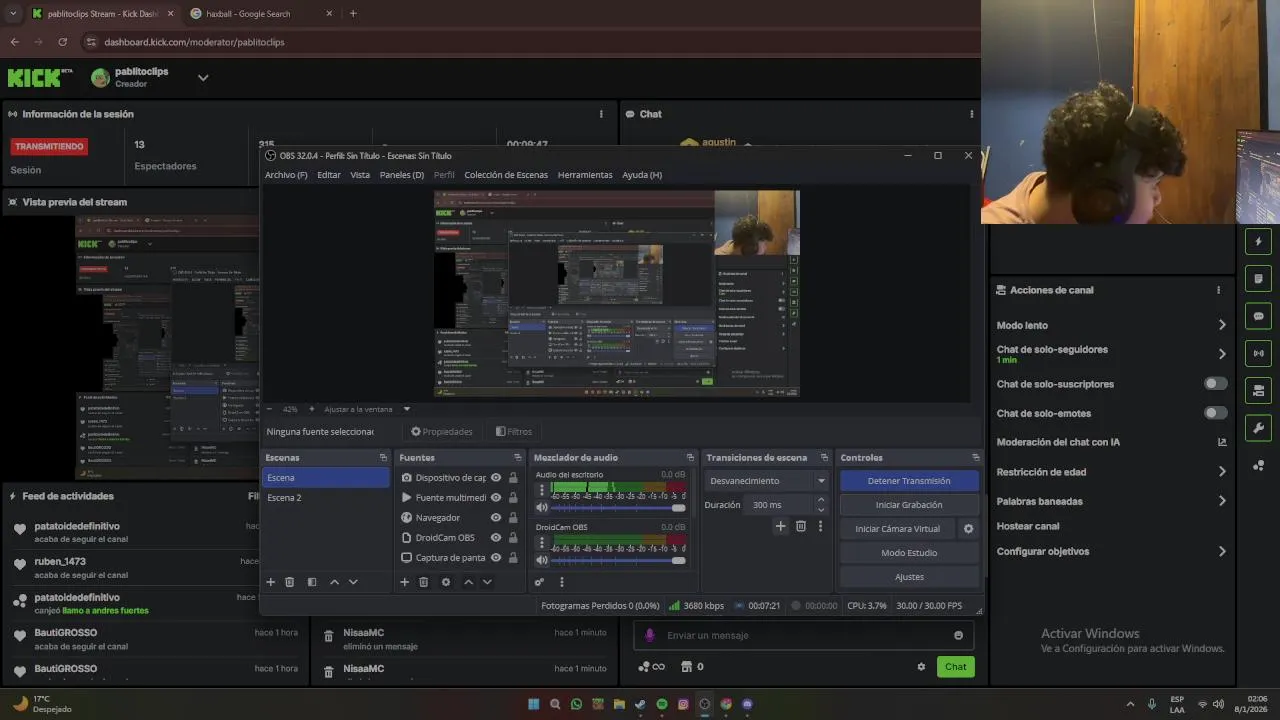Click Kick sidebar broadcast signal icon
Image resolution: width=1280 pixels, height=720 pixels.
click(1259, 353)
